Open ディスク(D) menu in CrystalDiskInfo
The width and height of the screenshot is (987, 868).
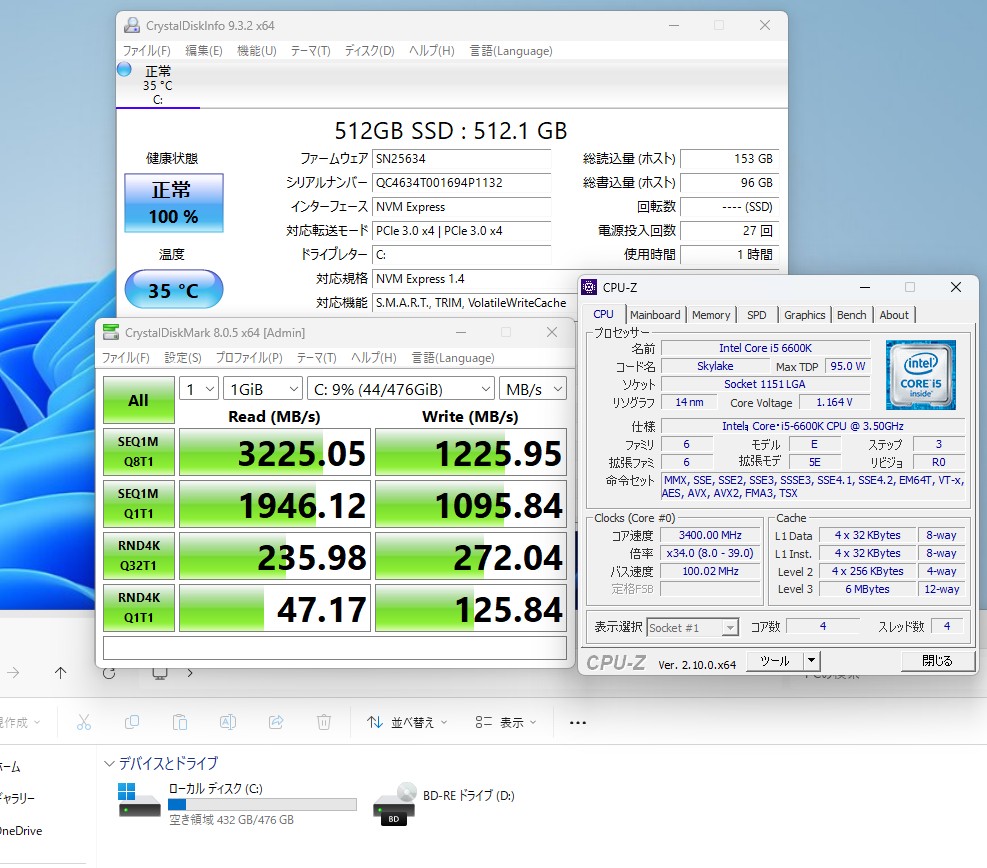[x=369, y=50]
